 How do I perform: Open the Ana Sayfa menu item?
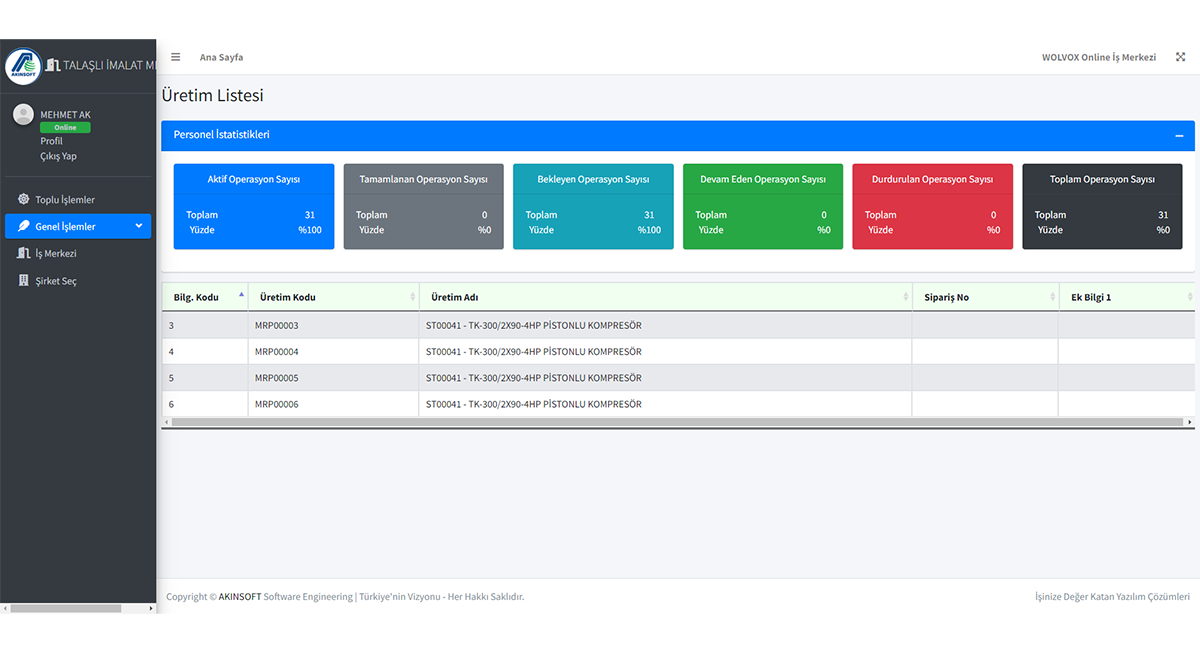pyautogui.click(x=221, y=57)
